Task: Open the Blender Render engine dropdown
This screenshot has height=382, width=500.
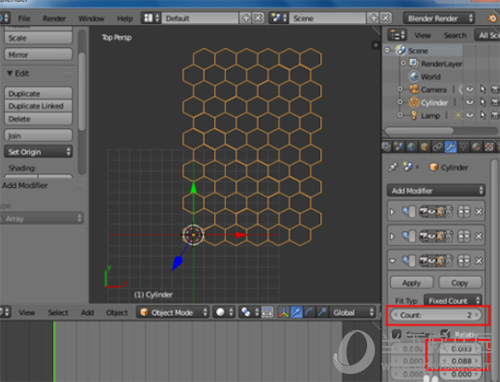Action: pyautogui.click(x=439, y=18)
